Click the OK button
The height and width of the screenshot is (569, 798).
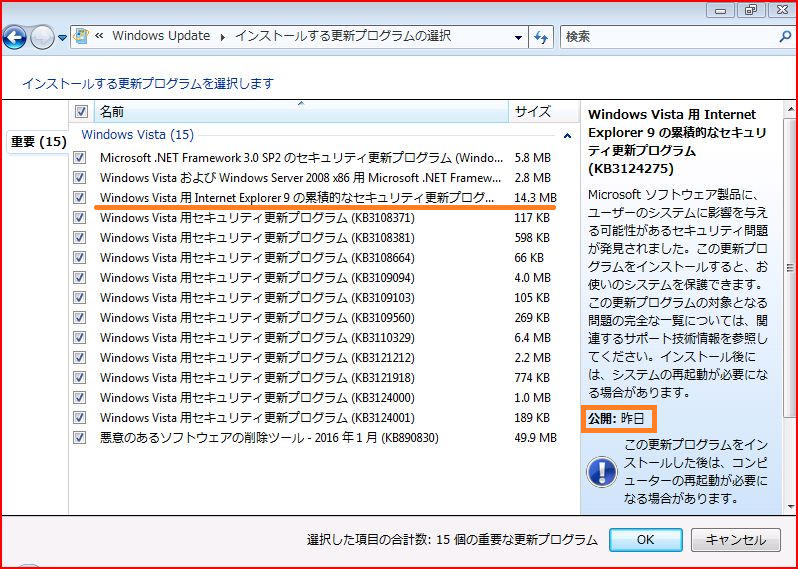point(645,539)
